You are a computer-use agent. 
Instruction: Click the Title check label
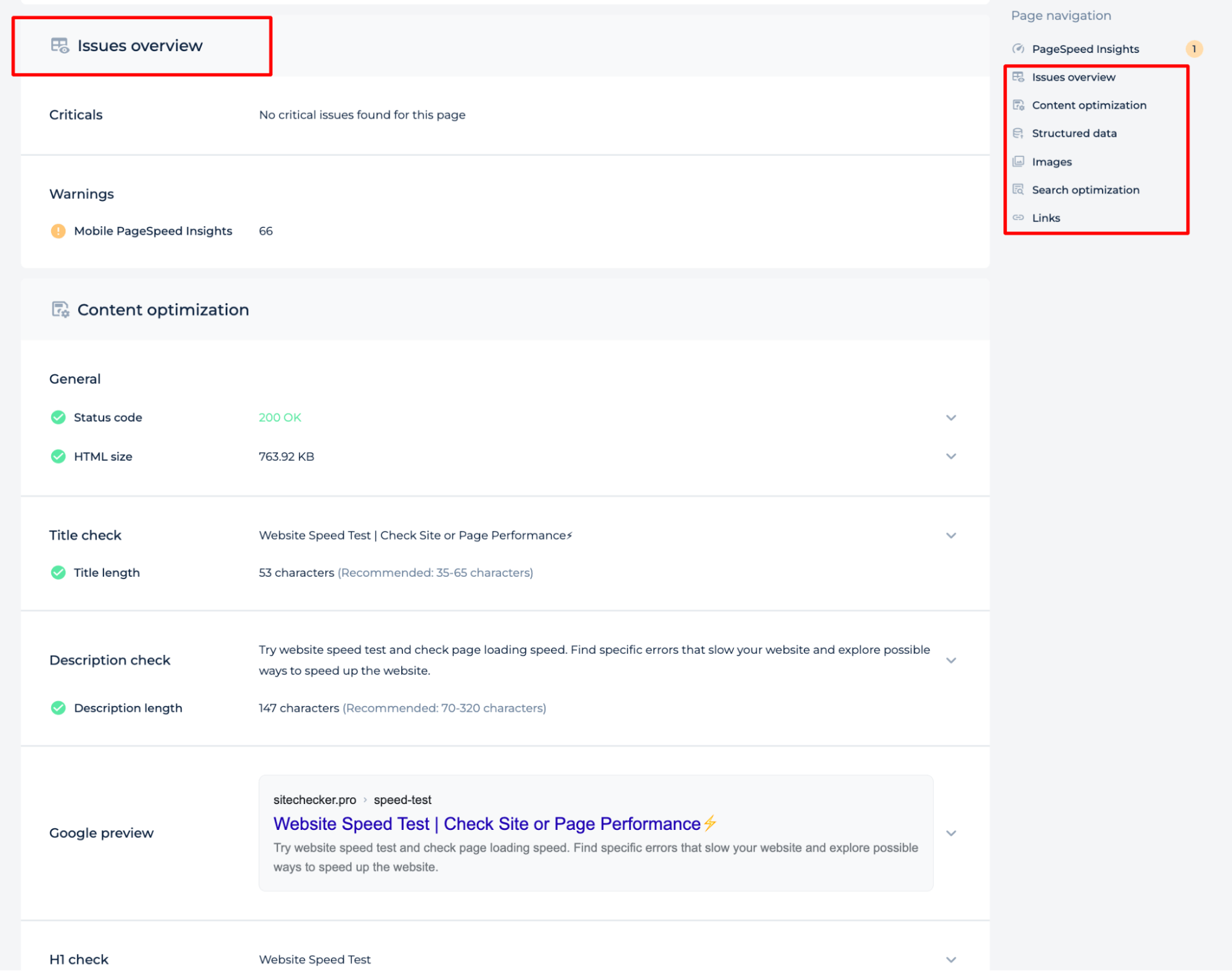point(85,536)
